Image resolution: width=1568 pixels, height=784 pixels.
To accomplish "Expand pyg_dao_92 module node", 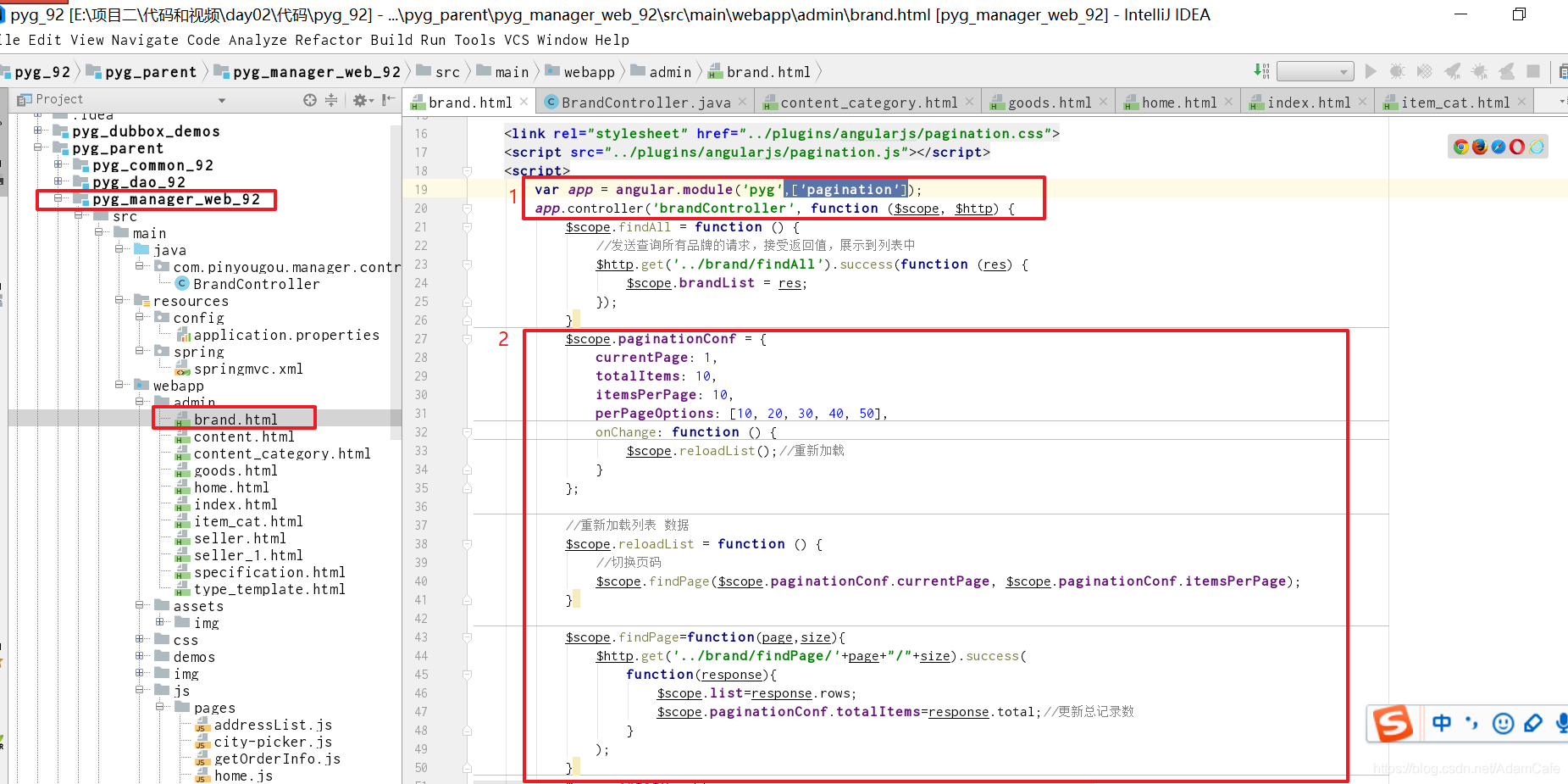I will 58,181.
